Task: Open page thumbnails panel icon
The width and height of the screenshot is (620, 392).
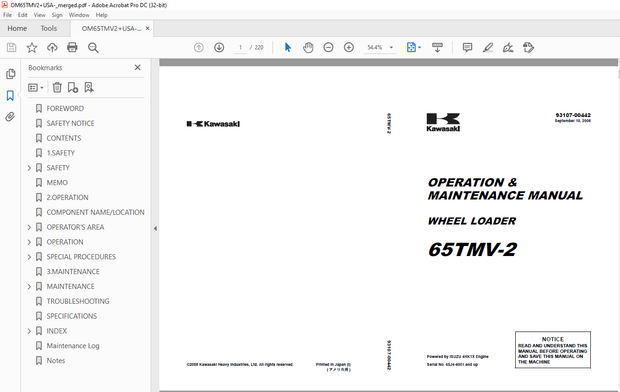Action: [10, 74]
